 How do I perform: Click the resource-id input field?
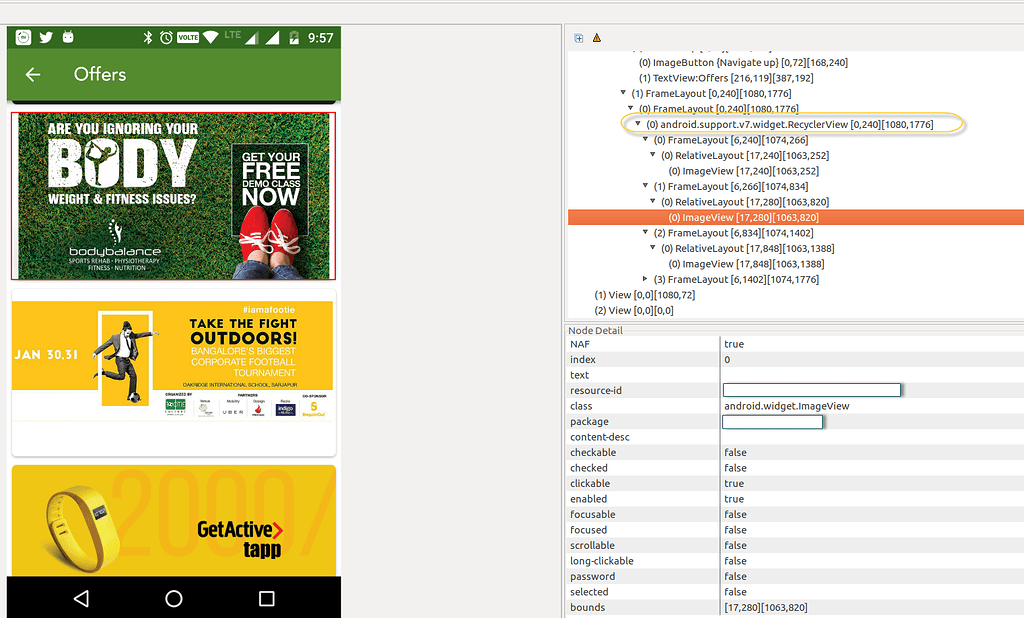[x=811, y=390]
